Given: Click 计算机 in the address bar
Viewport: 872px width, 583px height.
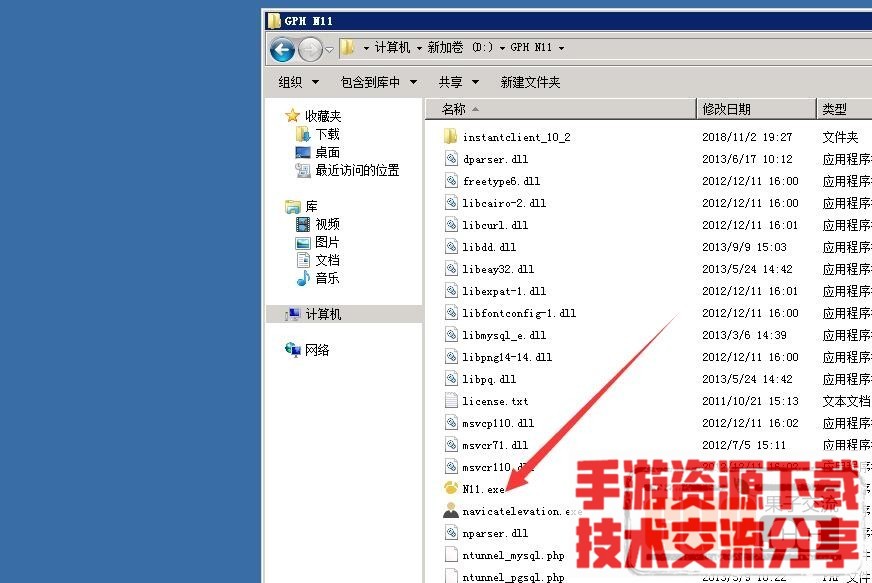Looking at the screenshot, I should point(392,47).
